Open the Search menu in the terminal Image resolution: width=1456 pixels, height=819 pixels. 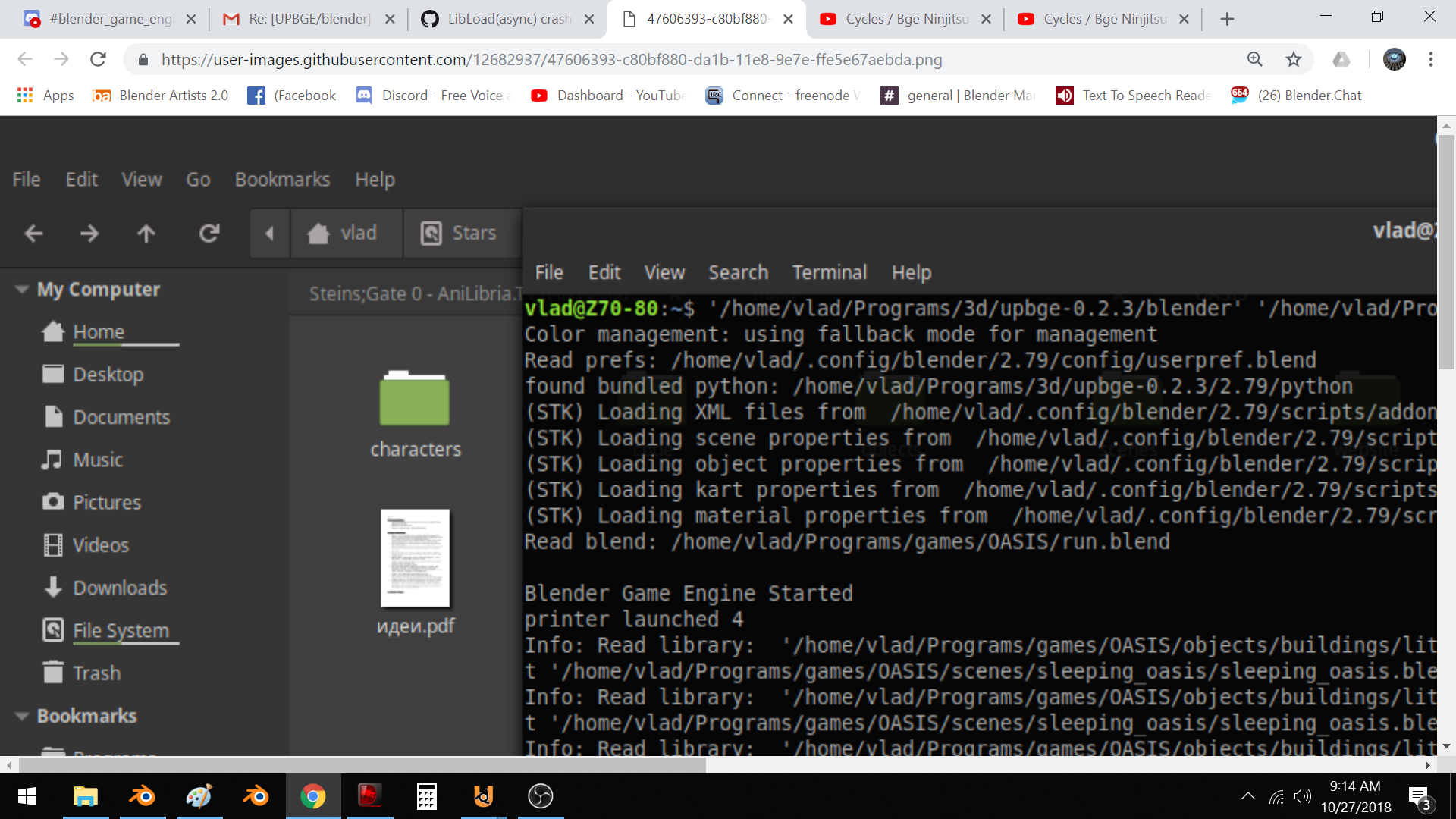[738, 272]
